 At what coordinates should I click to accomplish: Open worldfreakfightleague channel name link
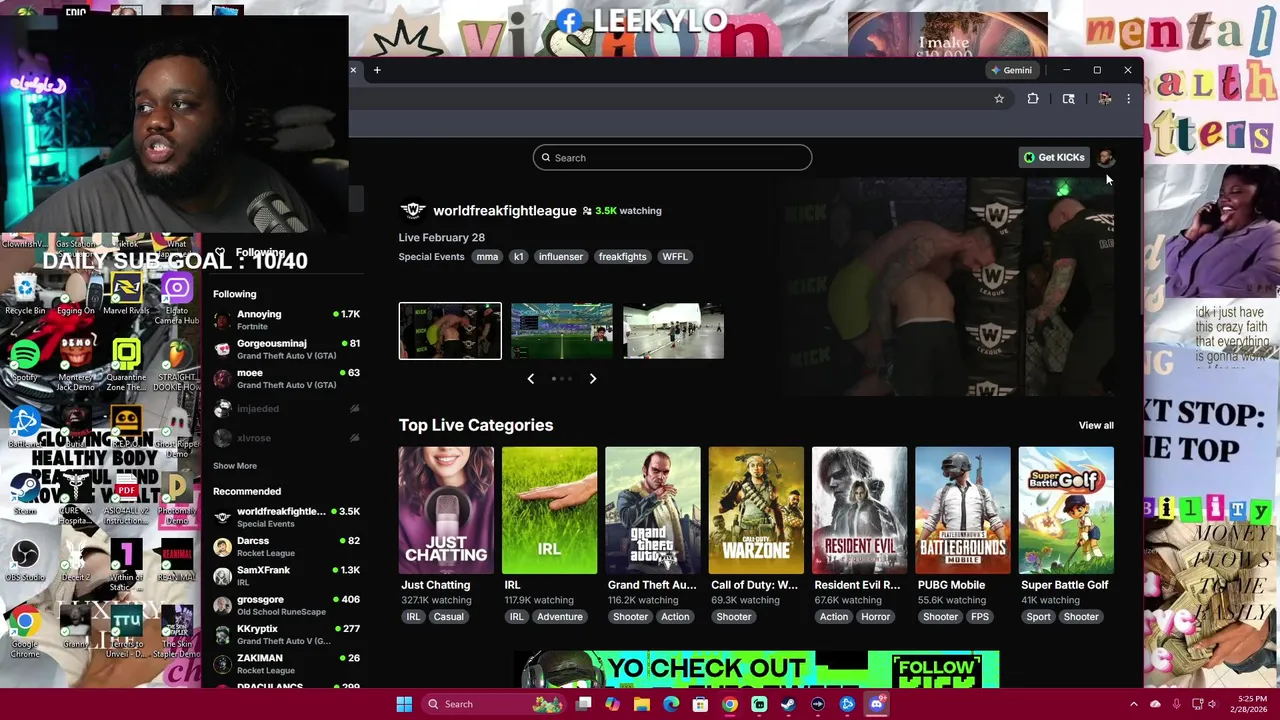[x=504, y=211]
